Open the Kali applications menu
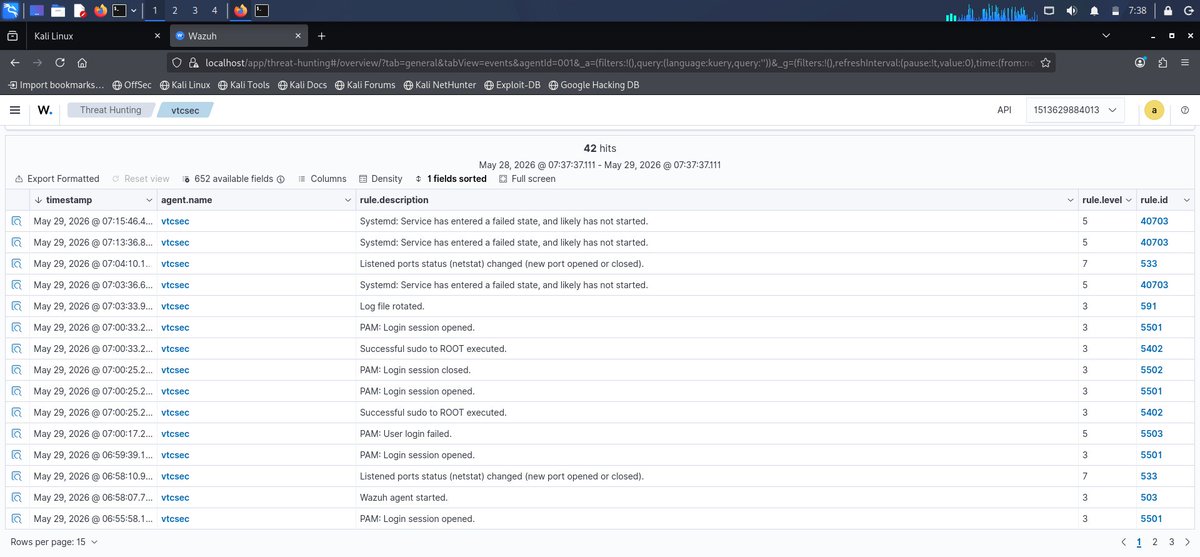The width and height of the screenshot is (1200, 557). [11, 10]
